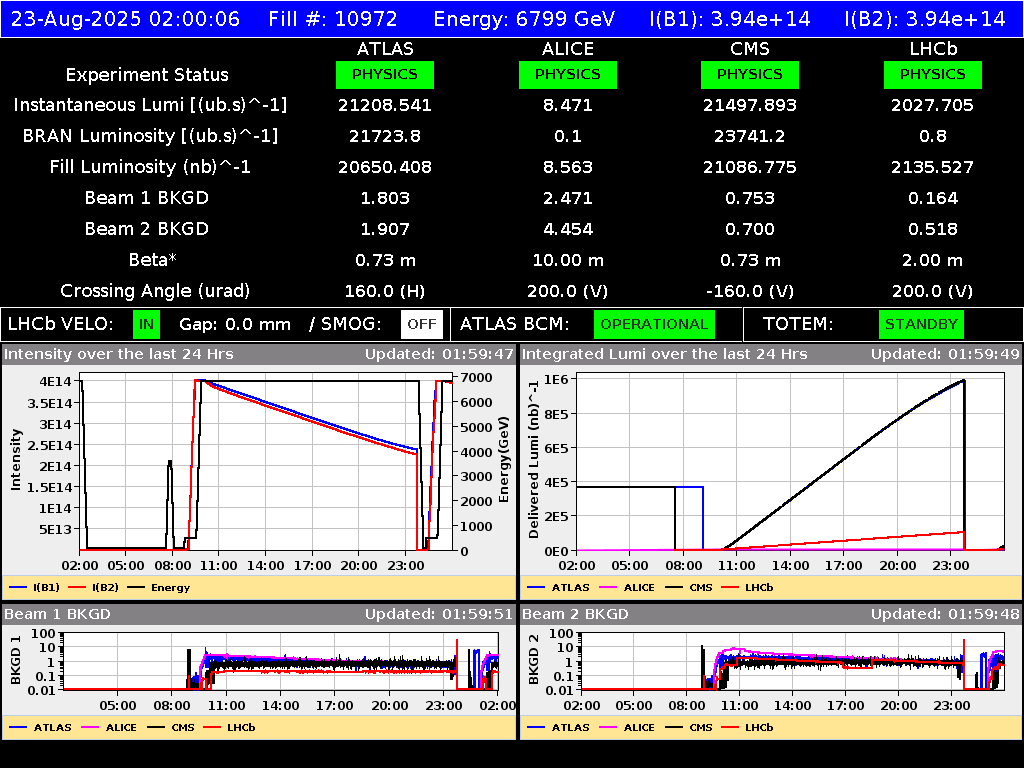
Task: Select CMS BRAN luminosity value 23741.2
Action: [x=750, y=136]
